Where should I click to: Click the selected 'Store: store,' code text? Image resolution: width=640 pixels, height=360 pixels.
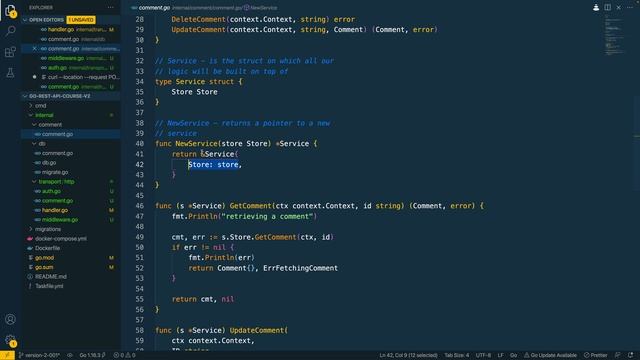[215, 164]
